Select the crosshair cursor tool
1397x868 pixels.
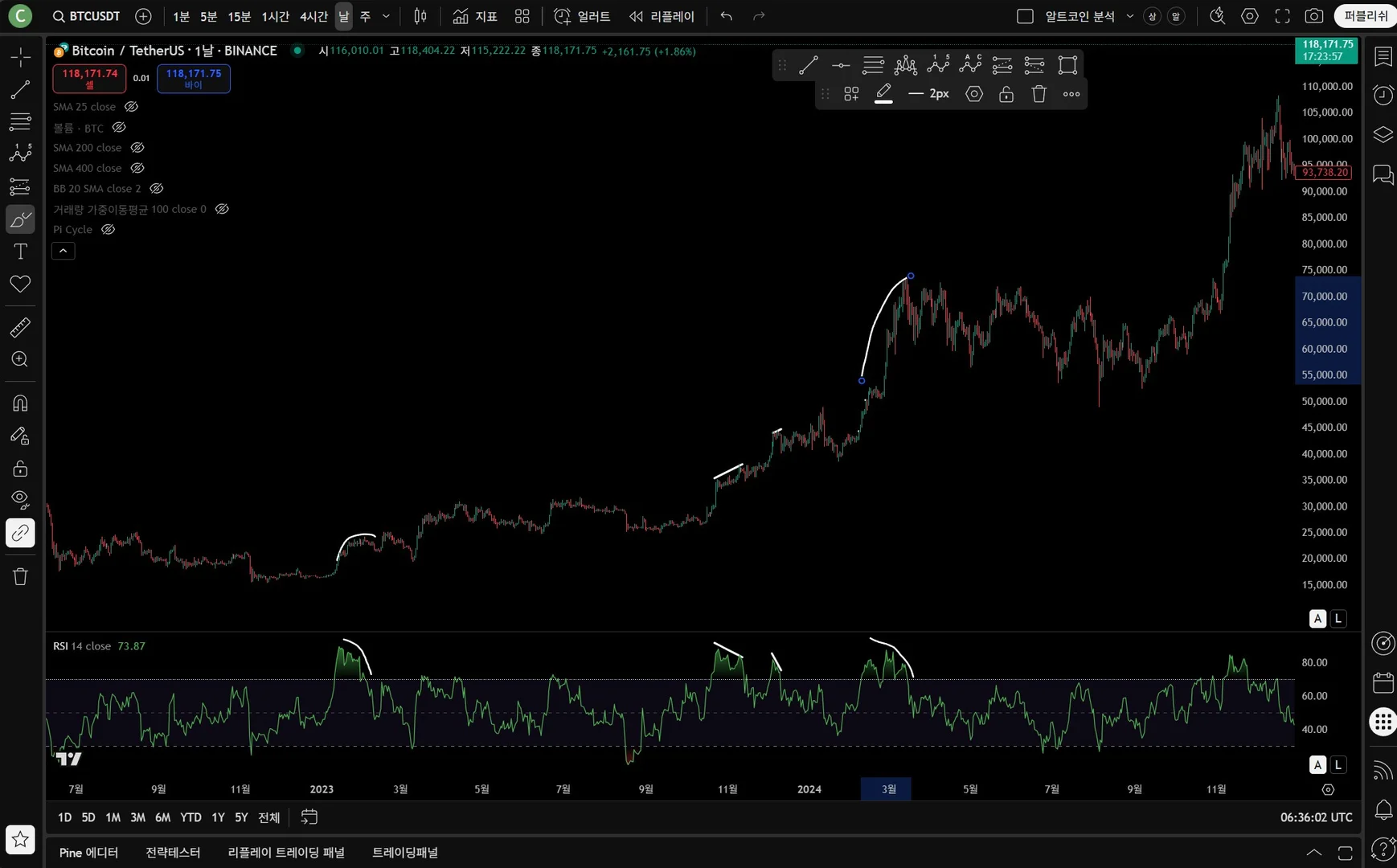(20, 56)
